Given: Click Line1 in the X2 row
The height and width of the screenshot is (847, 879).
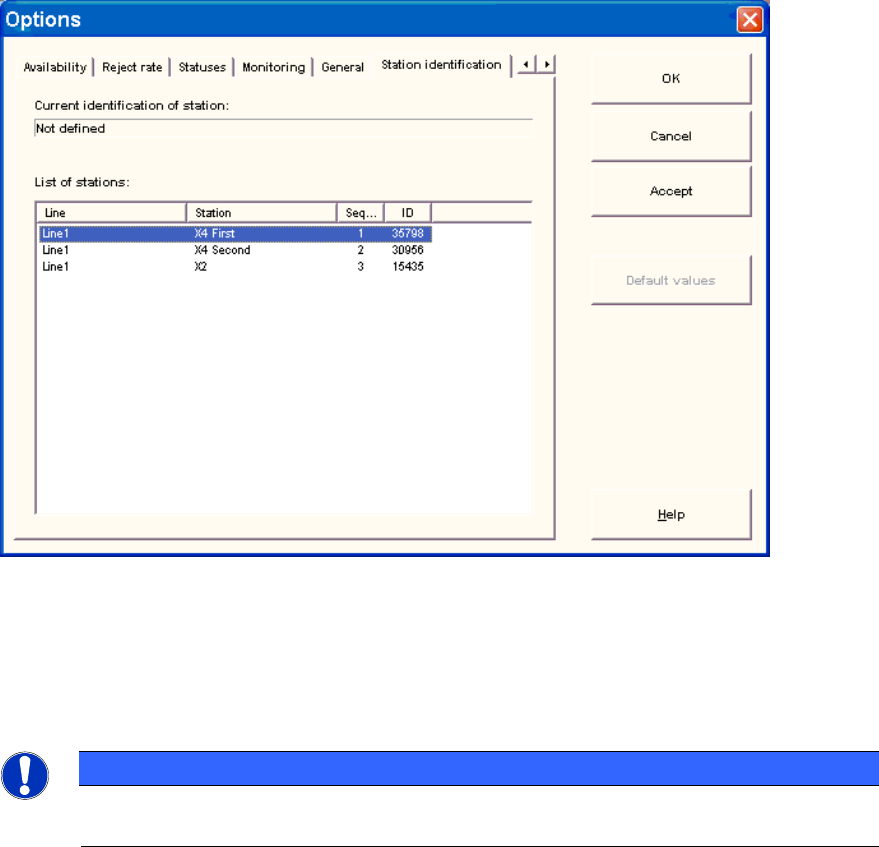Looking at the screenshot, I should click(55, 267).
